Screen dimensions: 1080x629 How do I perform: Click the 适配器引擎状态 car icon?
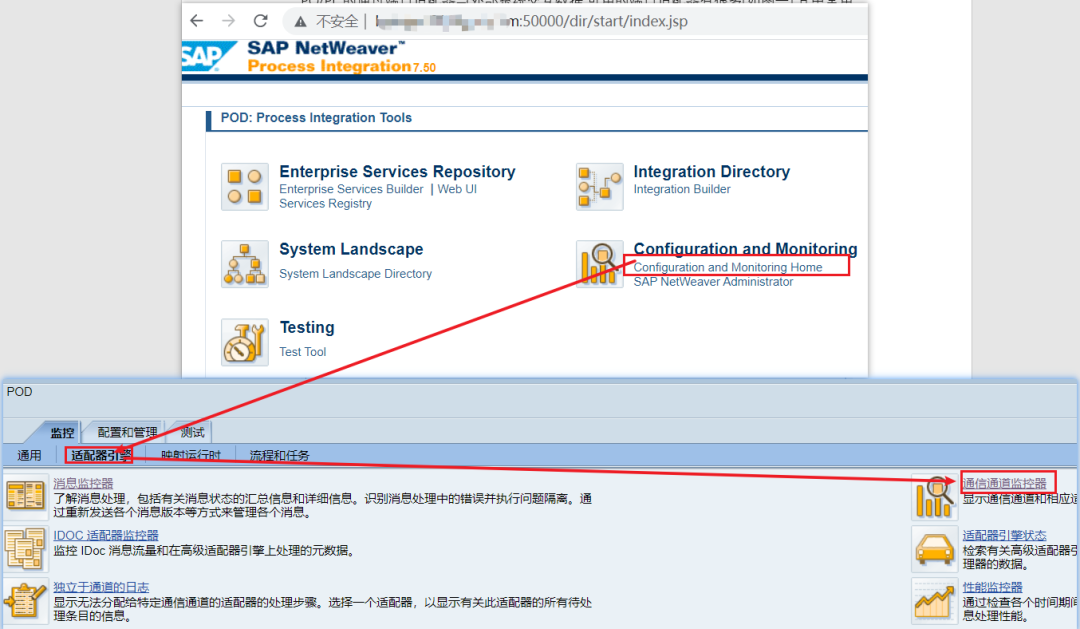pos(934,549)
